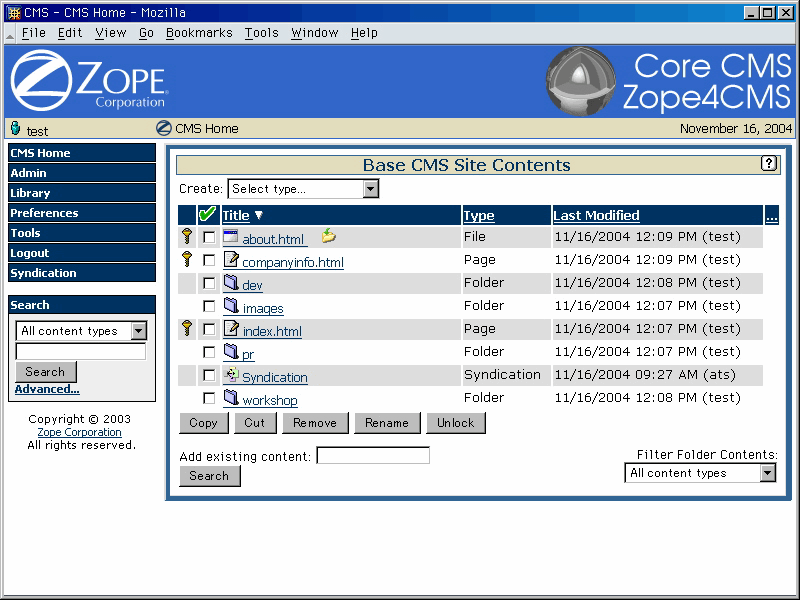The height and width of the screenshot is (600, 800).
Task: Open the Advanced... search link
Action: click(47, 389)
